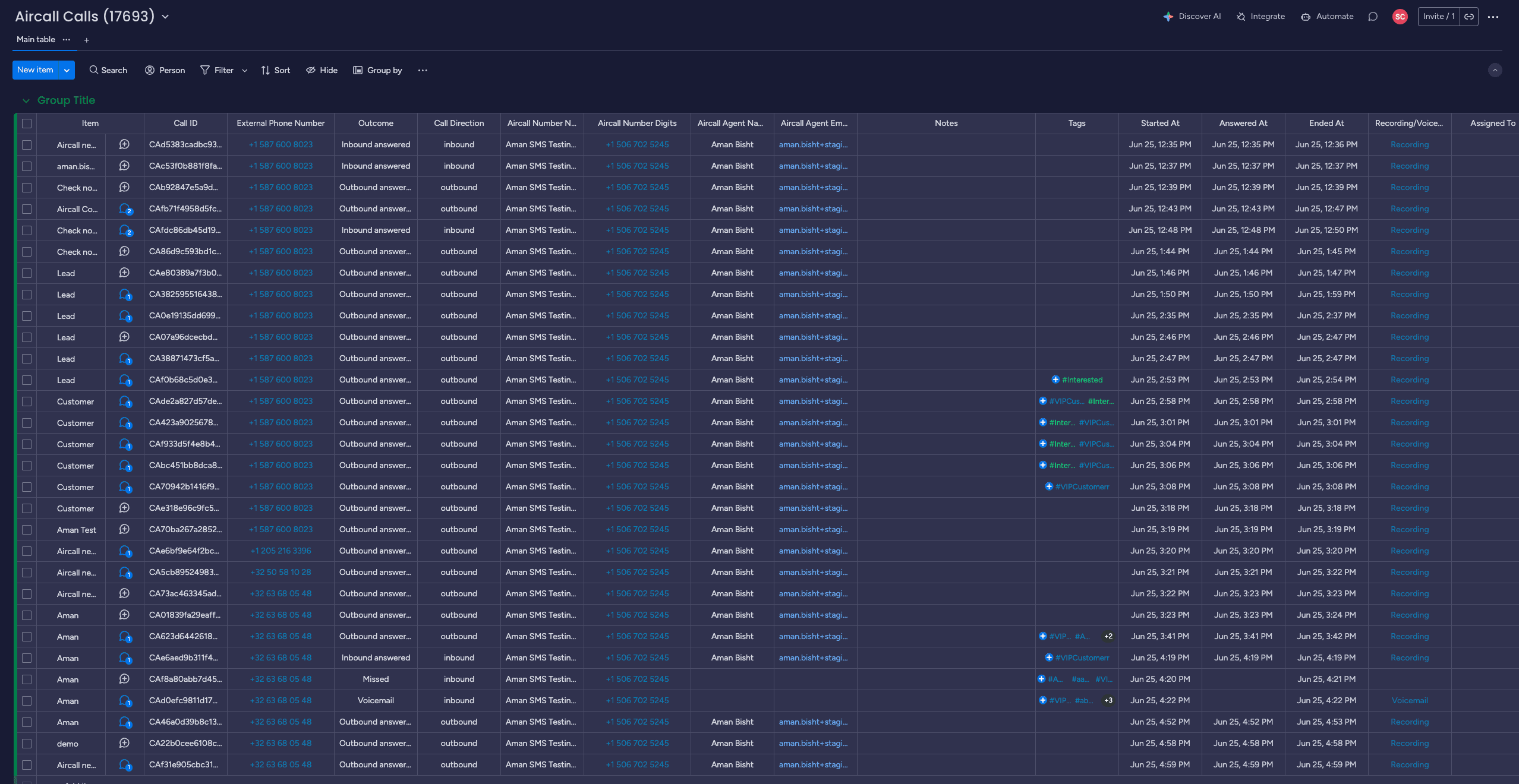Collapse the Group Title group
The width and height of the screenshot is (1519, 784).
(26, 100)
